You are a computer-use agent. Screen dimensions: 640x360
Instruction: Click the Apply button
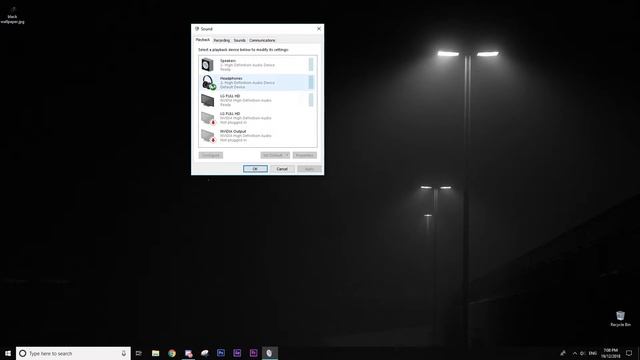309,169
